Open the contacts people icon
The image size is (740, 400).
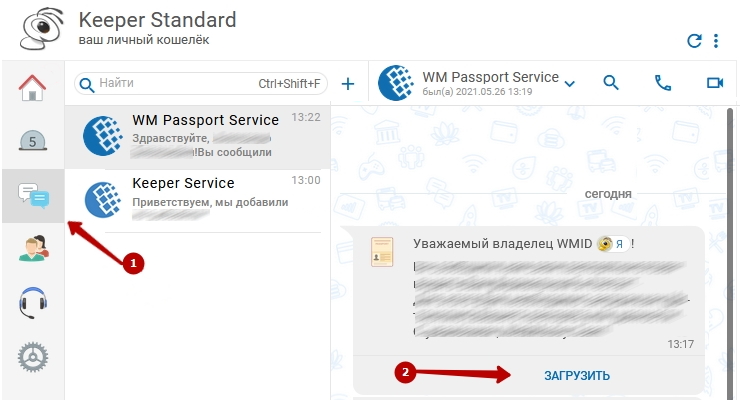pyautogui.click(x=34, y=249)
